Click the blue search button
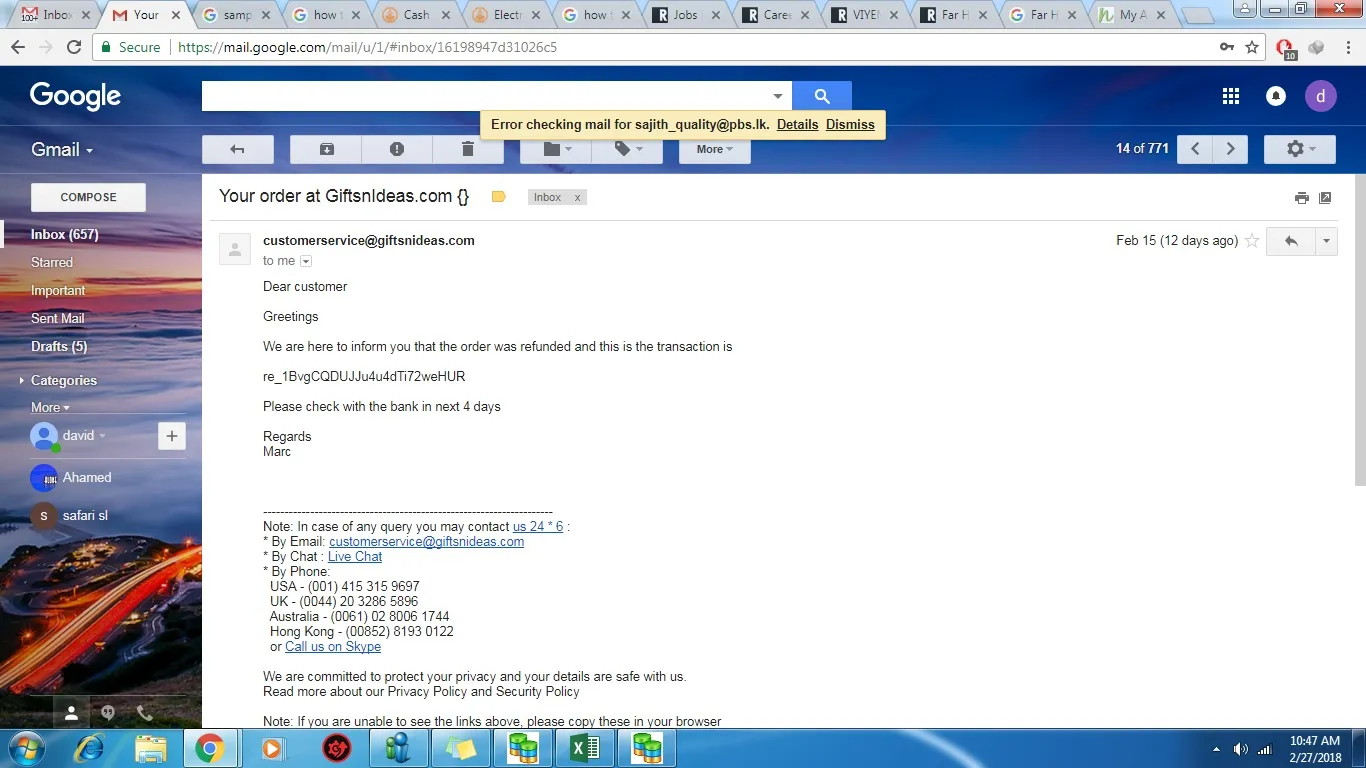The height and width of the screenshot is (768, 1366). point(822,96)
